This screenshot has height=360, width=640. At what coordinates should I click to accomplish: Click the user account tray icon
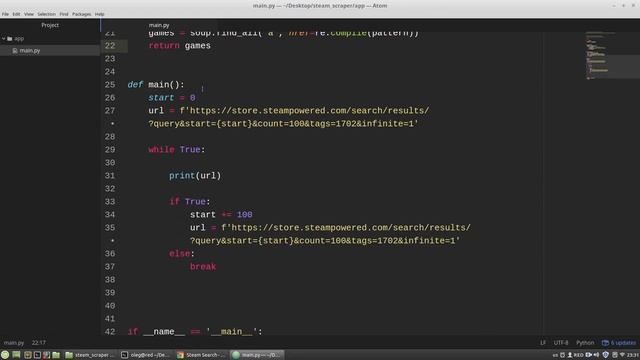click(570, 355)
